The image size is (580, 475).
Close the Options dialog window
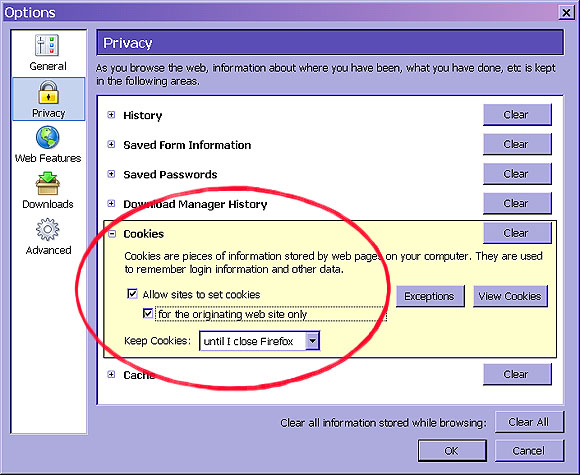click(x=566, y=13)
